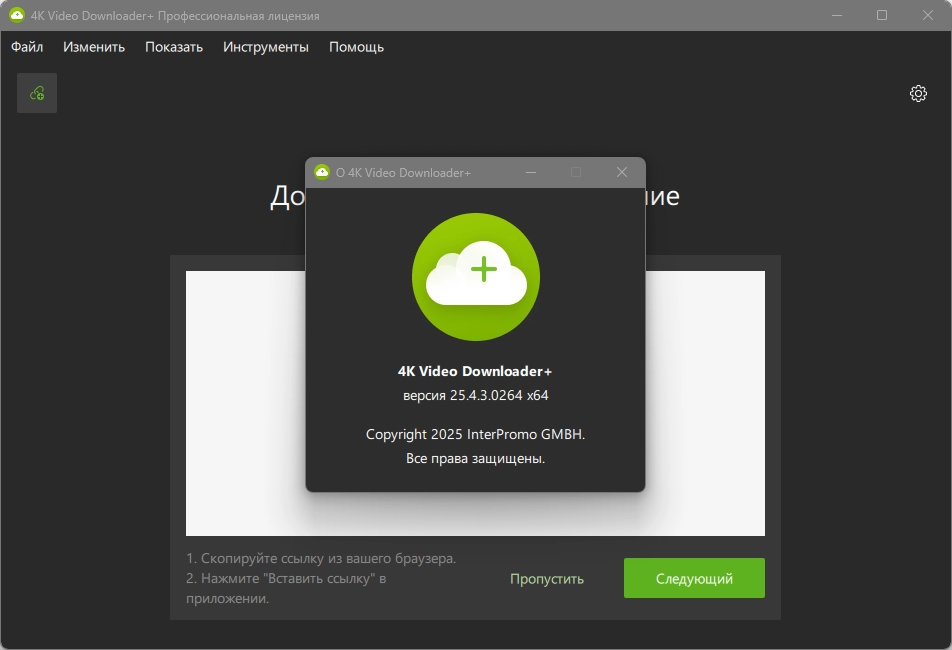The height and width of the screenshot is (650, 952).
Task: Open the Показать menu
Action: point(174,47)
